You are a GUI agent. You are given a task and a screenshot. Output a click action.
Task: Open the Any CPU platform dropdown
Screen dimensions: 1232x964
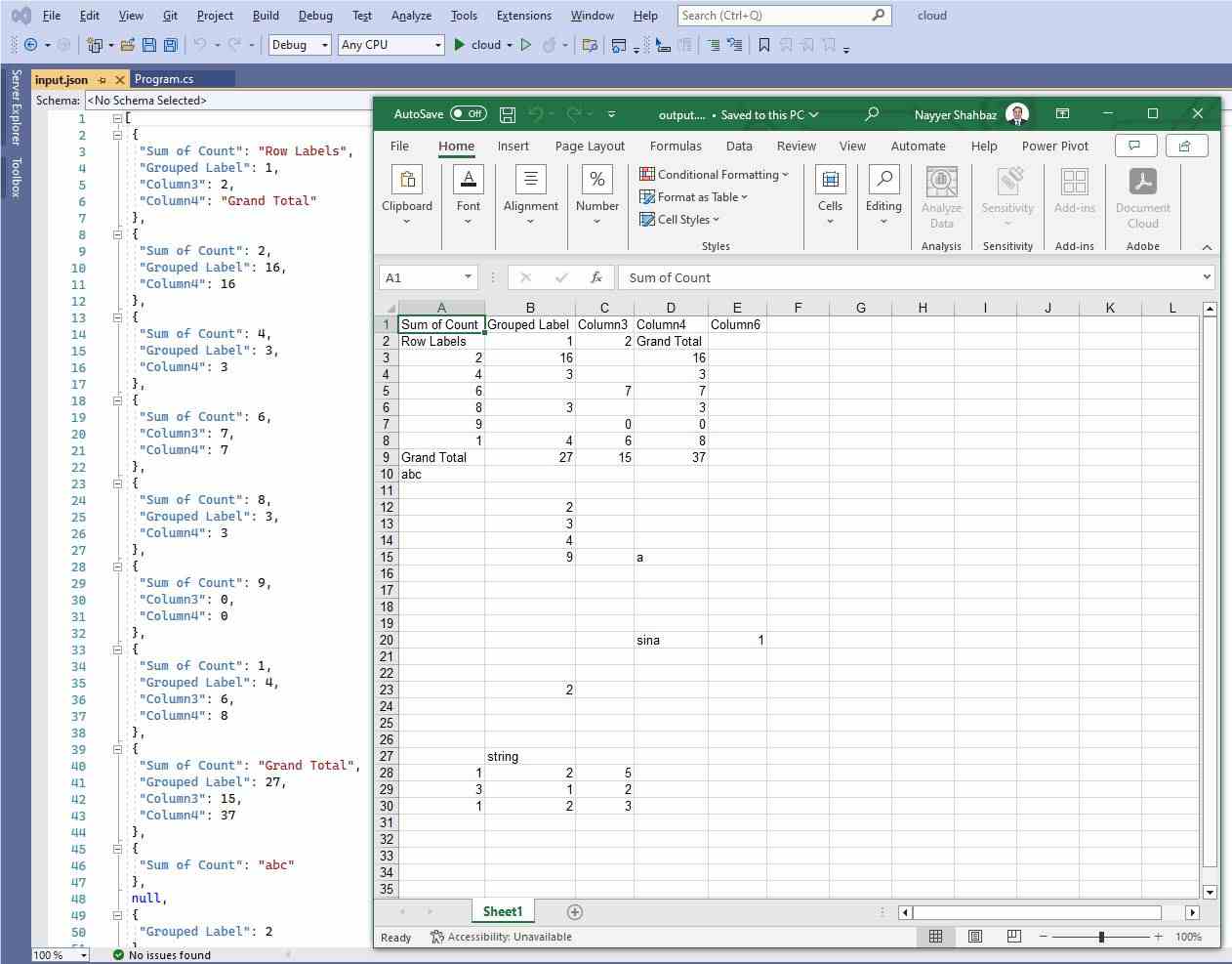tap(390, 44)
